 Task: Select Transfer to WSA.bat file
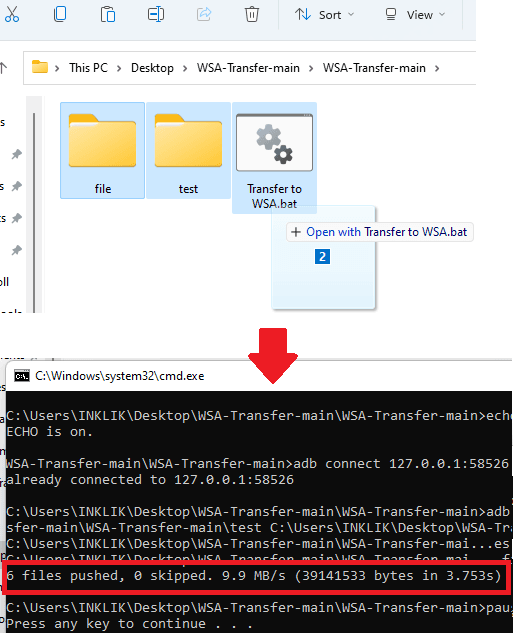[274, 158]
